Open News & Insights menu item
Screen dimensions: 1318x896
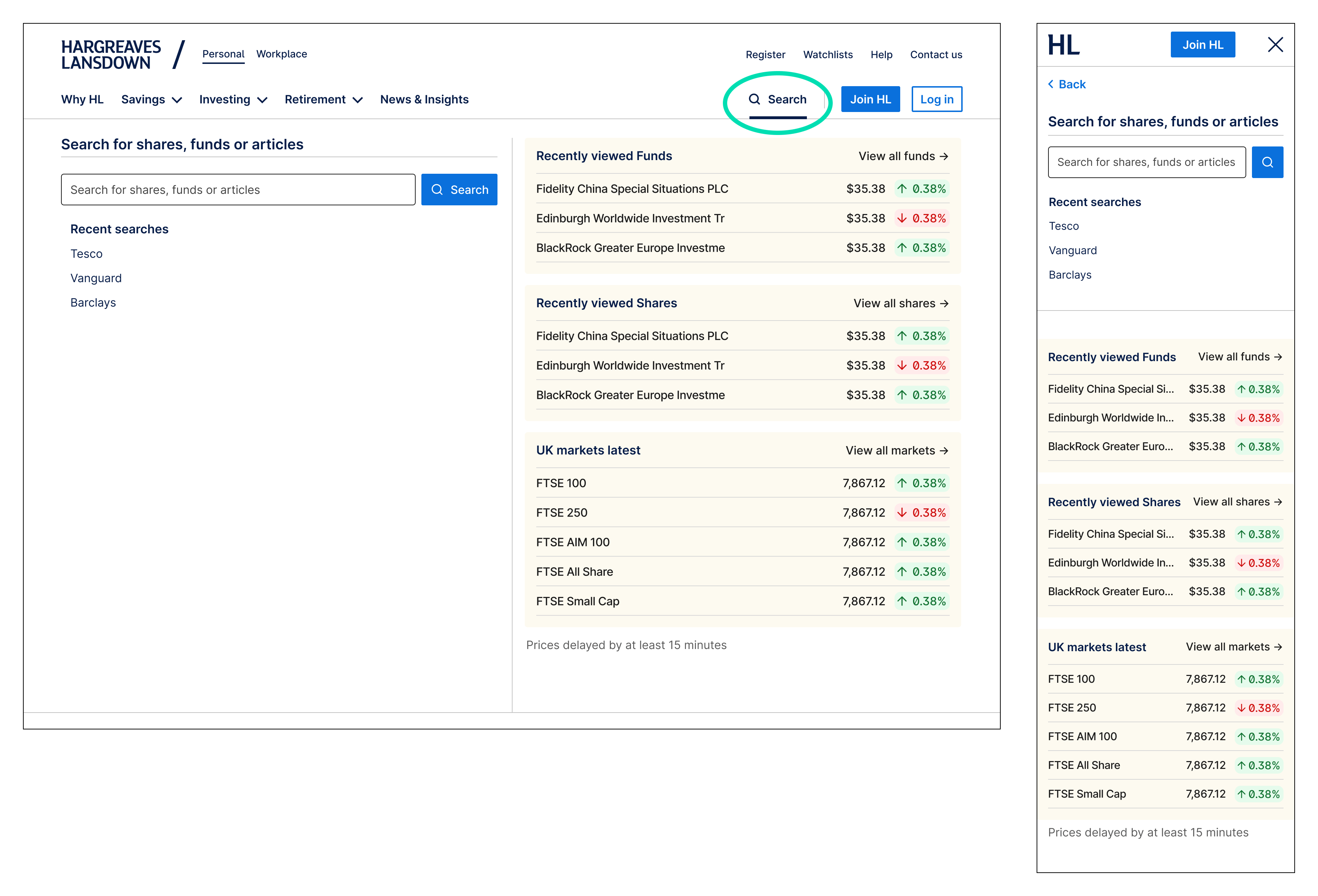(x=424, y=100)
